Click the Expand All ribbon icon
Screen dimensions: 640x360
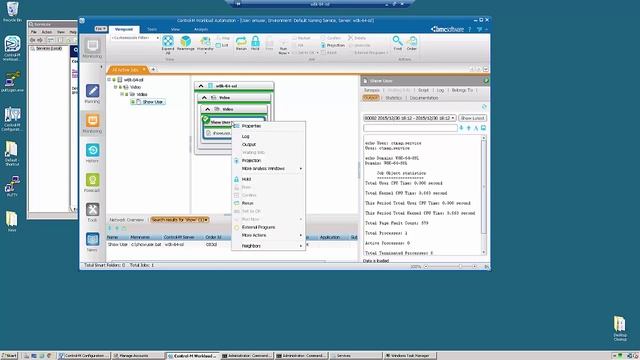point(168,44)
